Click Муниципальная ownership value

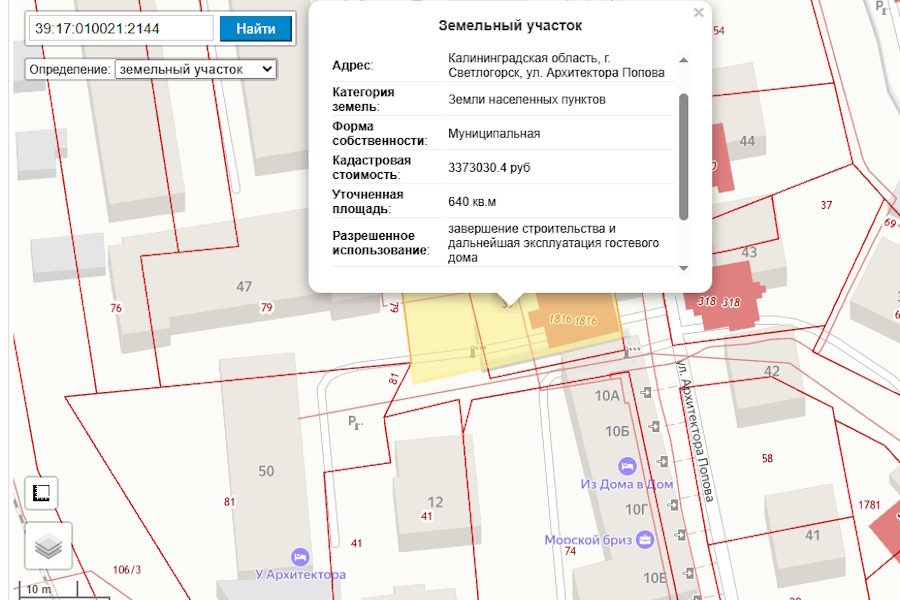point(494,134)
